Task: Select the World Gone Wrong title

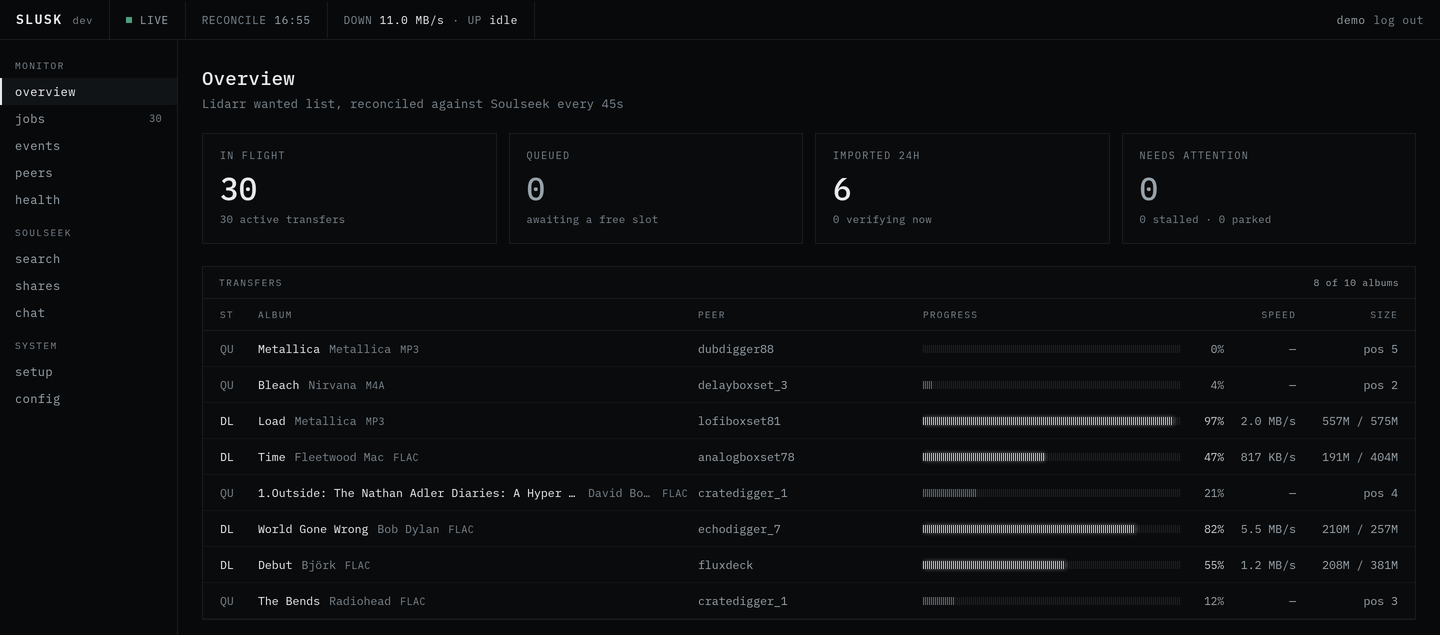Action: coord(313,529)
